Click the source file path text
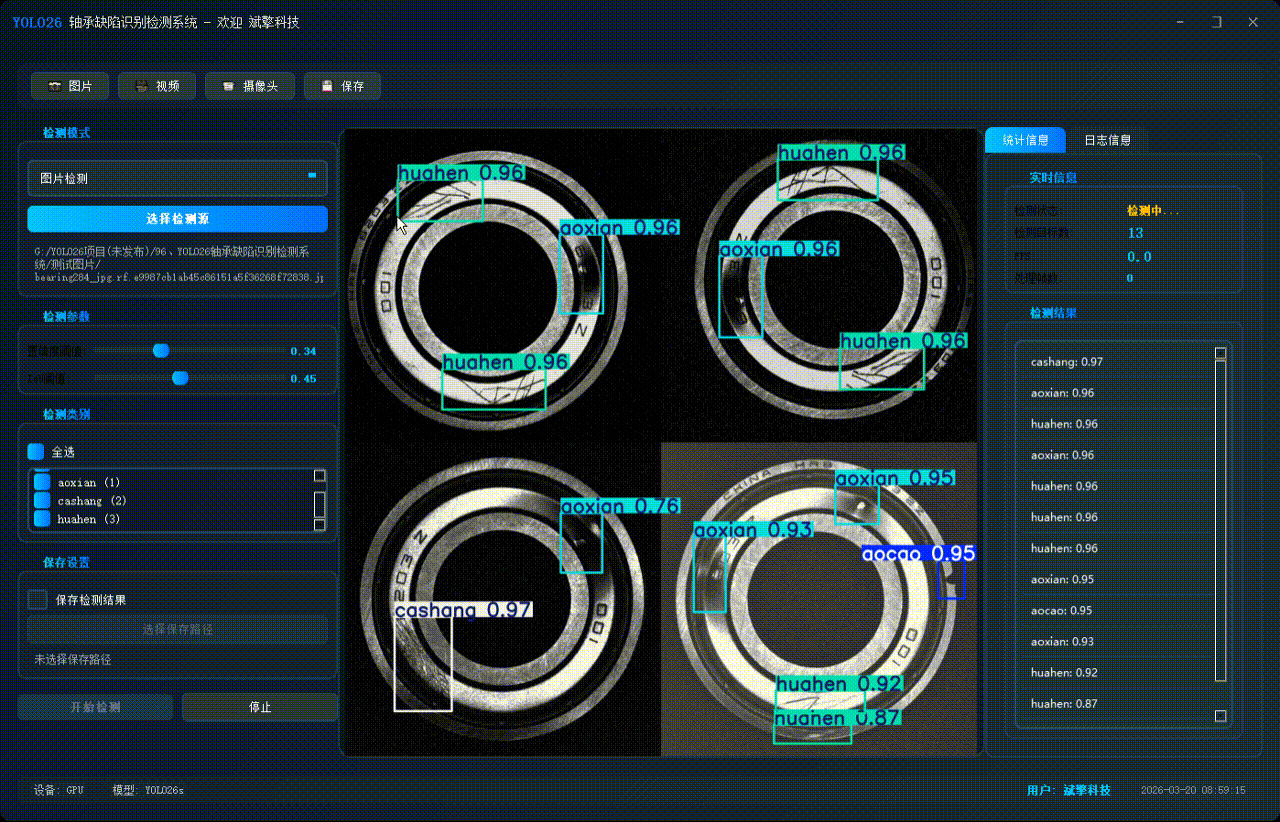The width and height of the screenshot is (1280, 822). tap(178, 264)
